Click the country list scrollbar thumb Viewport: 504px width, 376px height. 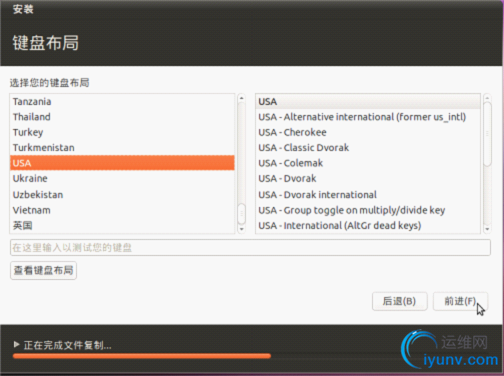tap(242, 214)
